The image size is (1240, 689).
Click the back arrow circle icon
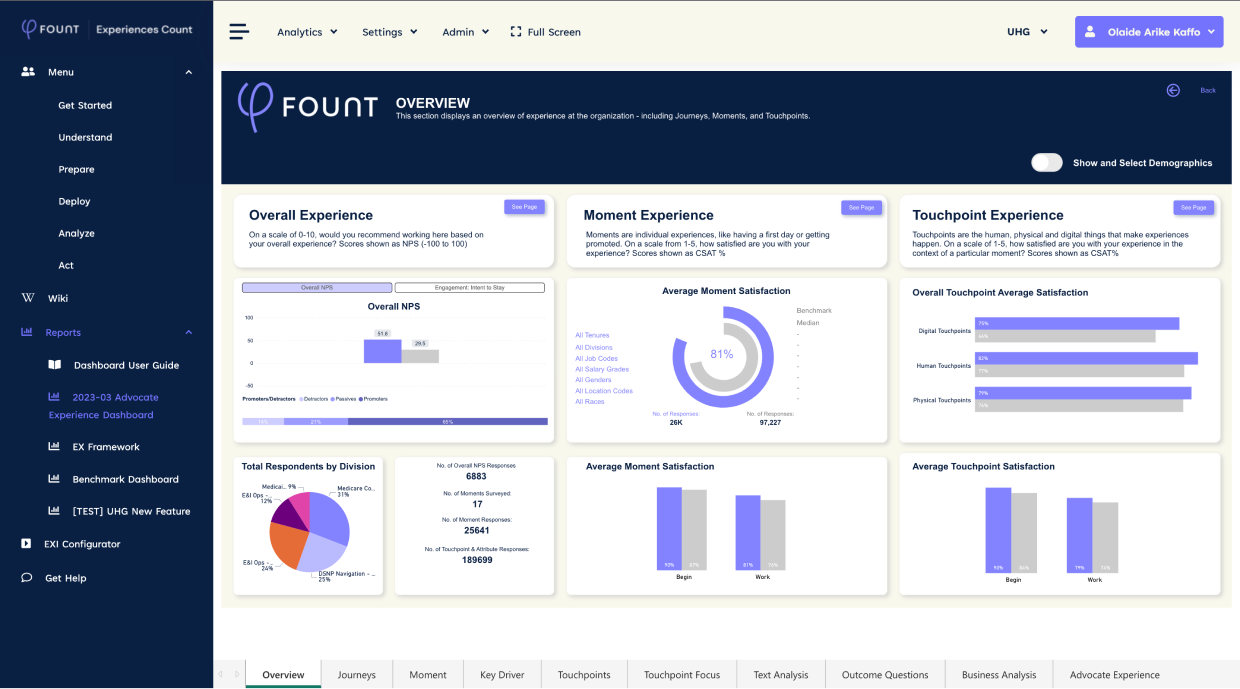[1173, 90]
